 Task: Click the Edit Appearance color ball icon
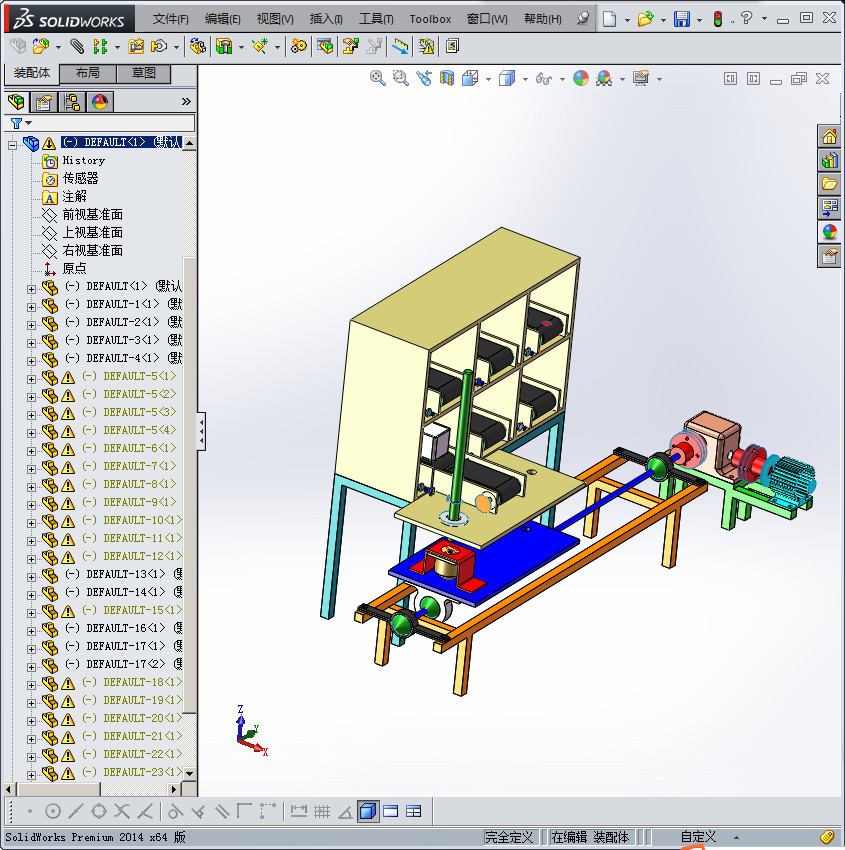(580, 79)
